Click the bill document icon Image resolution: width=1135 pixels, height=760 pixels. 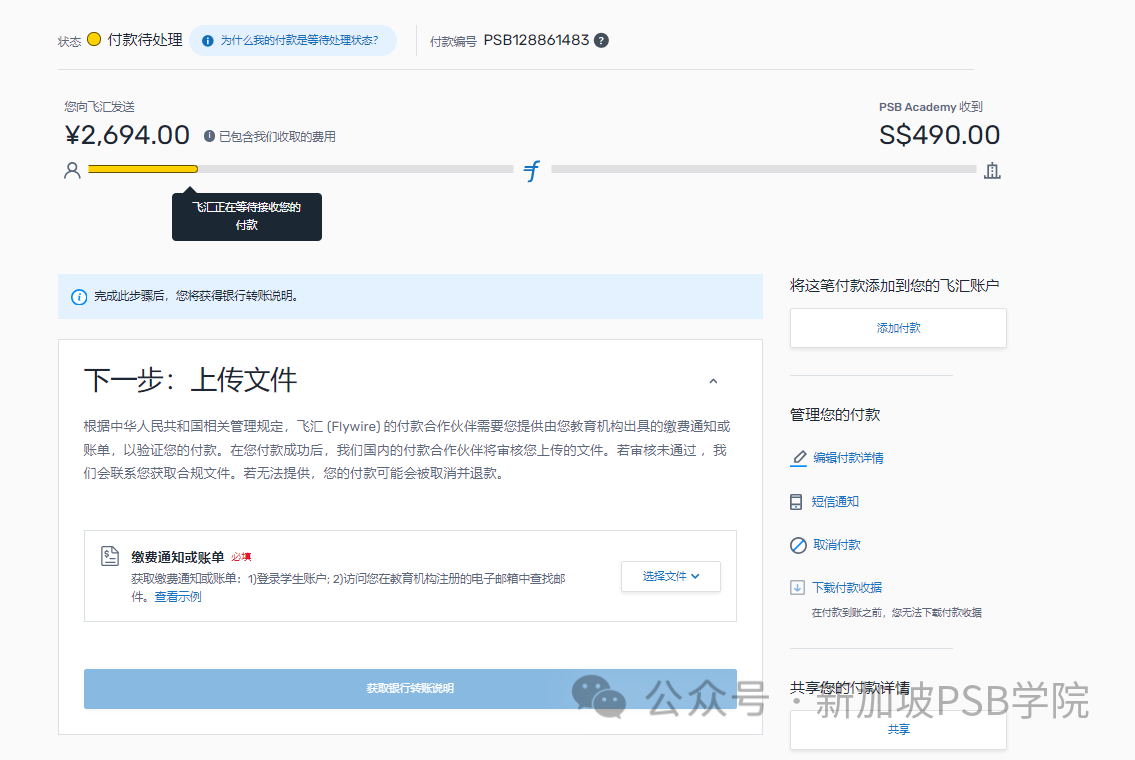coord(111,557)
